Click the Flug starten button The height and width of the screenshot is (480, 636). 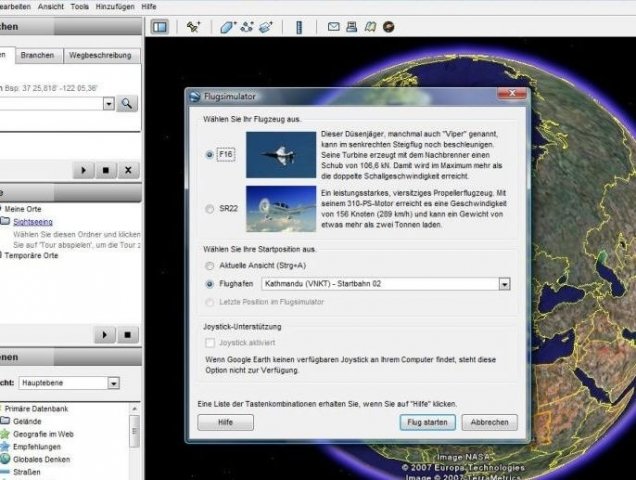coord(427,423)
